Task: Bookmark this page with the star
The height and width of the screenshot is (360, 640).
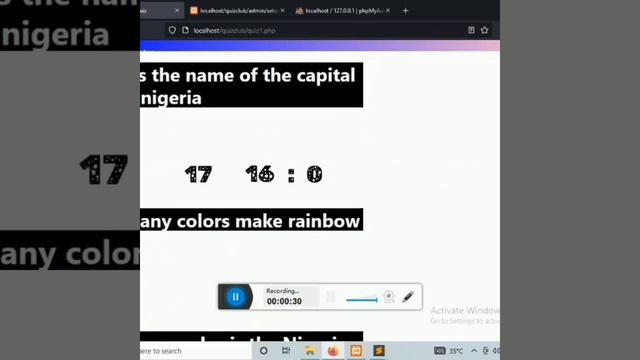Action: pyautogui.click(x=484, y=30)
